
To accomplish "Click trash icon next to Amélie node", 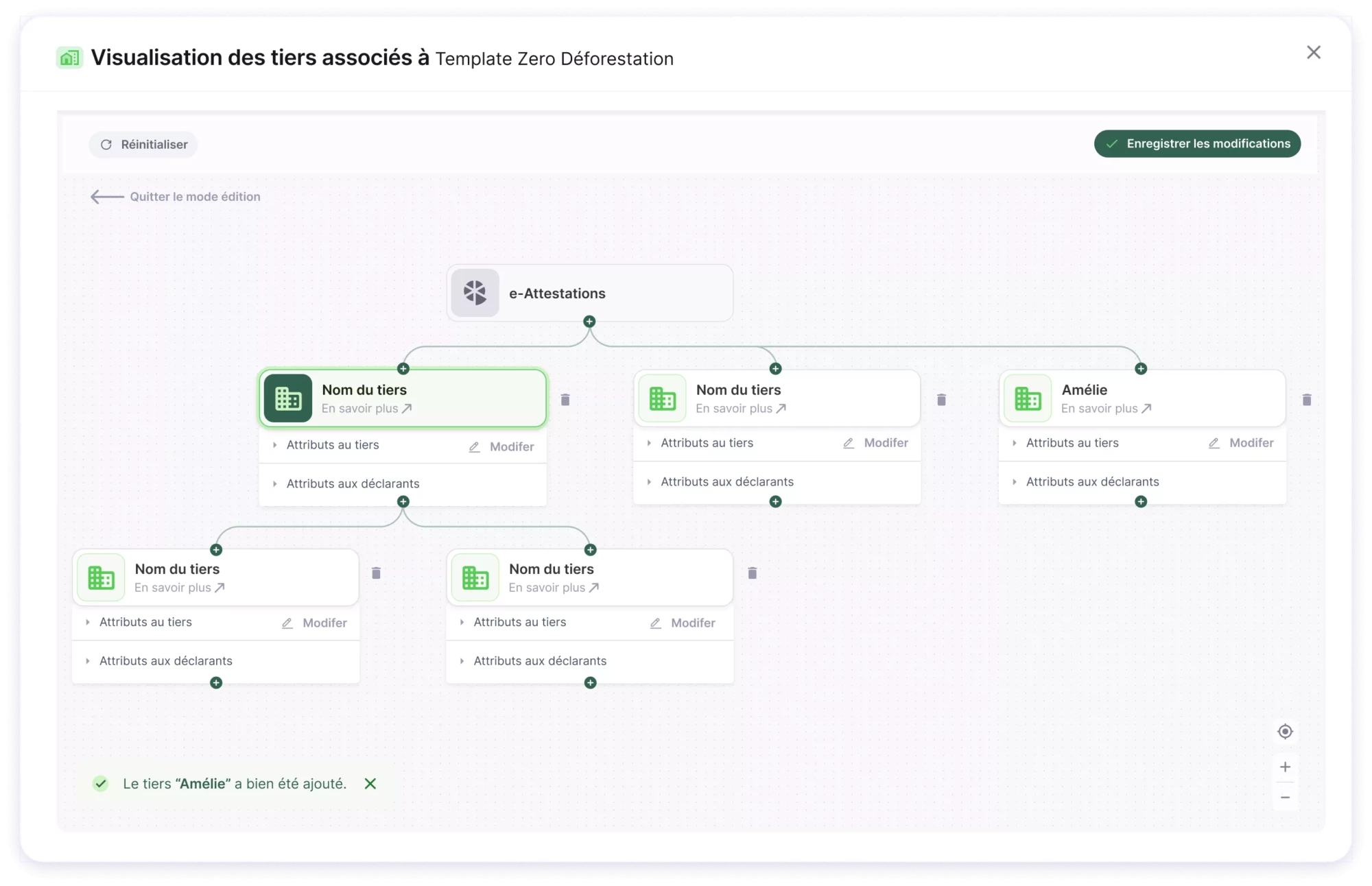I will [1307, 400].
